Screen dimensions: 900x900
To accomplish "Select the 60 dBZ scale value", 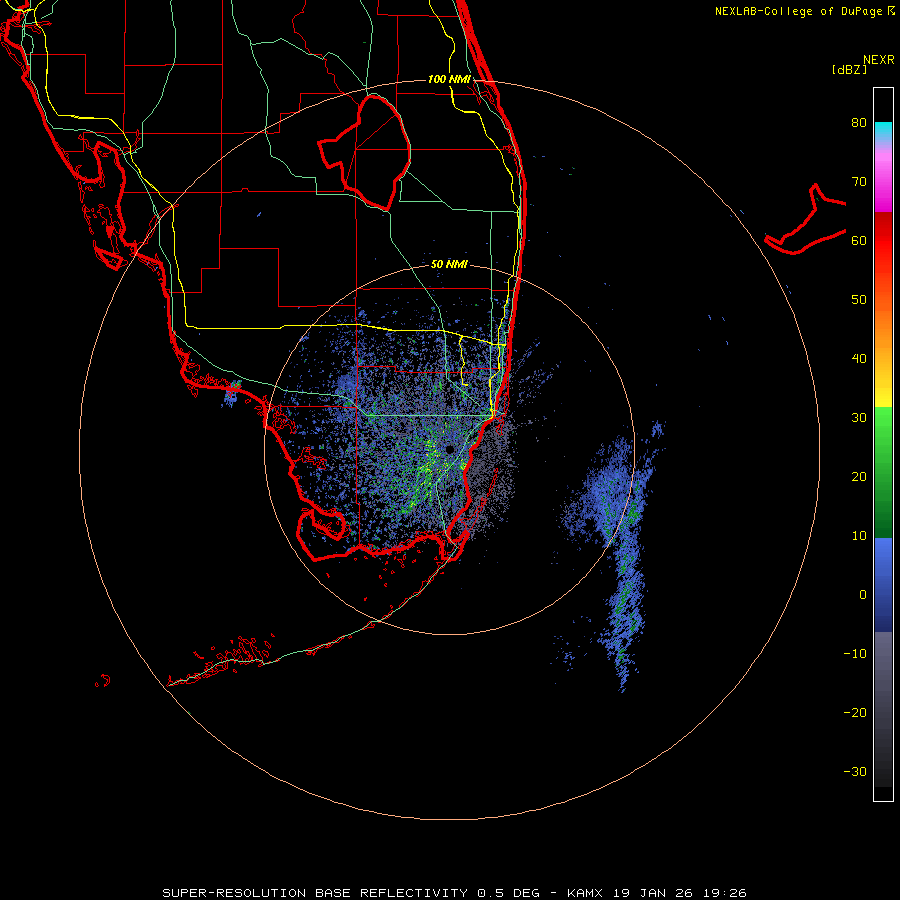I will (859, 240).
